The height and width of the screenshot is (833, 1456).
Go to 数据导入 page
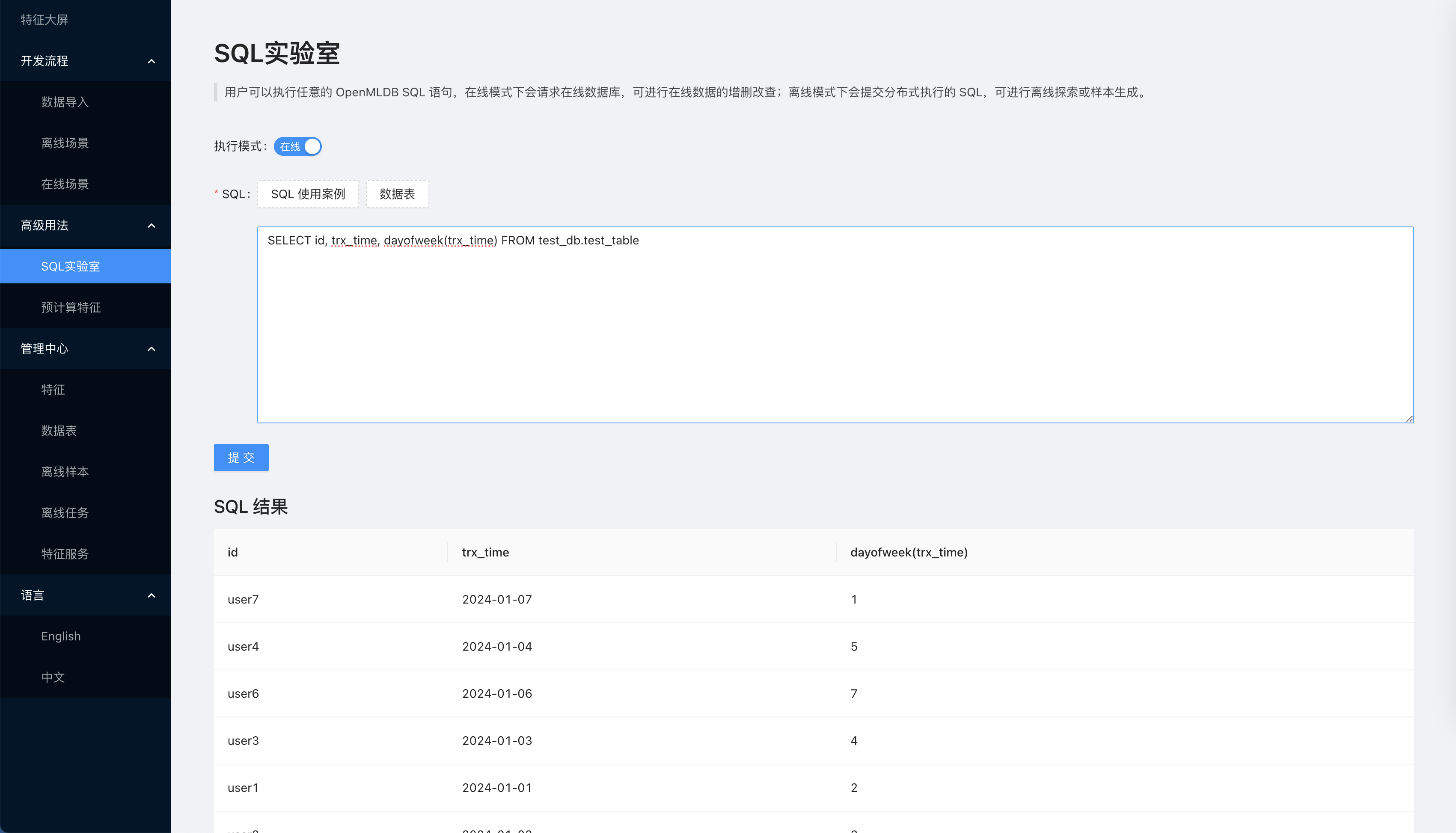86,102
